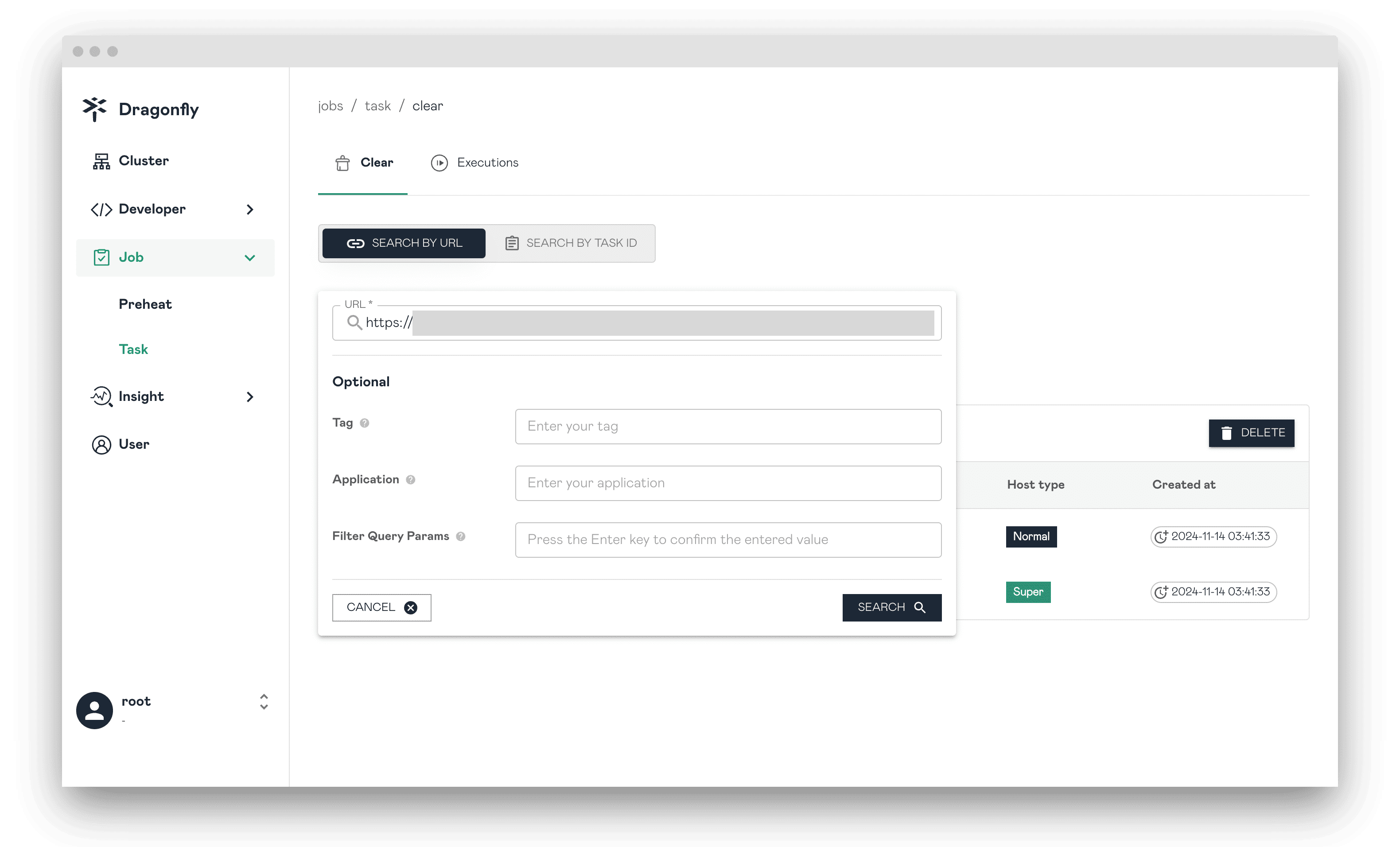Click the CANCEL button
Viewport: 1400px width, 847px height.
(382, 608)
